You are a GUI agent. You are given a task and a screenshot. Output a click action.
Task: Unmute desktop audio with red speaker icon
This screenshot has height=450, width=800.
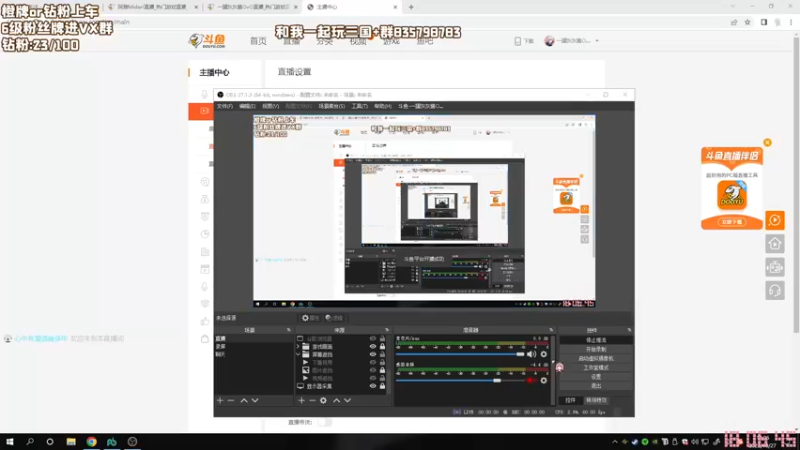click(x=531, y=381)
